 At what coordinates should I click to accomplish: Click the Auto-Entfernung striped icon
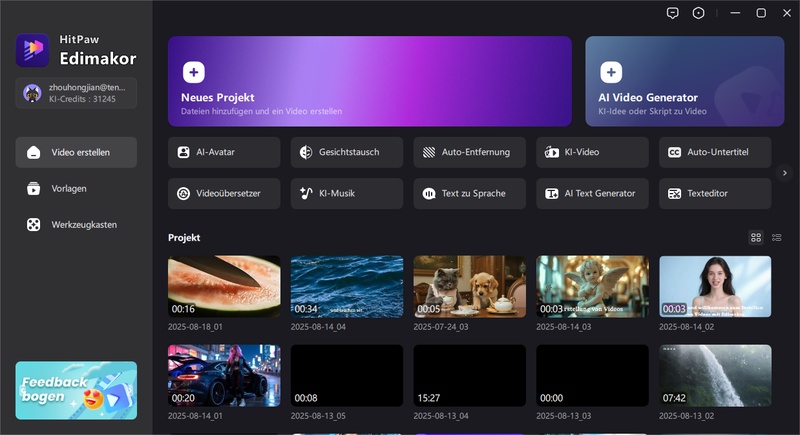point(429,152)
